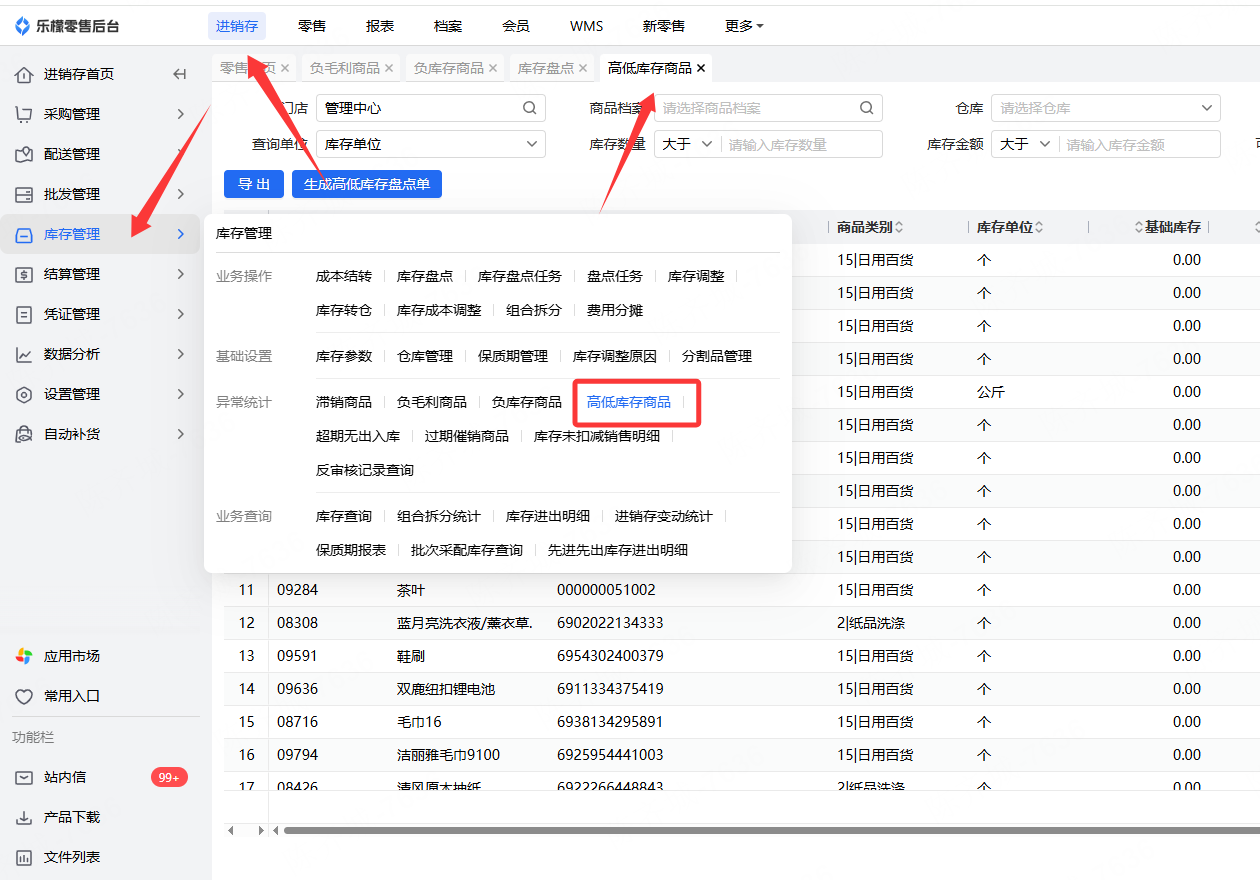The image size is (1260, 880).
Task: Select 库存盘点 in 业务操作 menu
Action: pyautogui.click(x=424, y=276)
